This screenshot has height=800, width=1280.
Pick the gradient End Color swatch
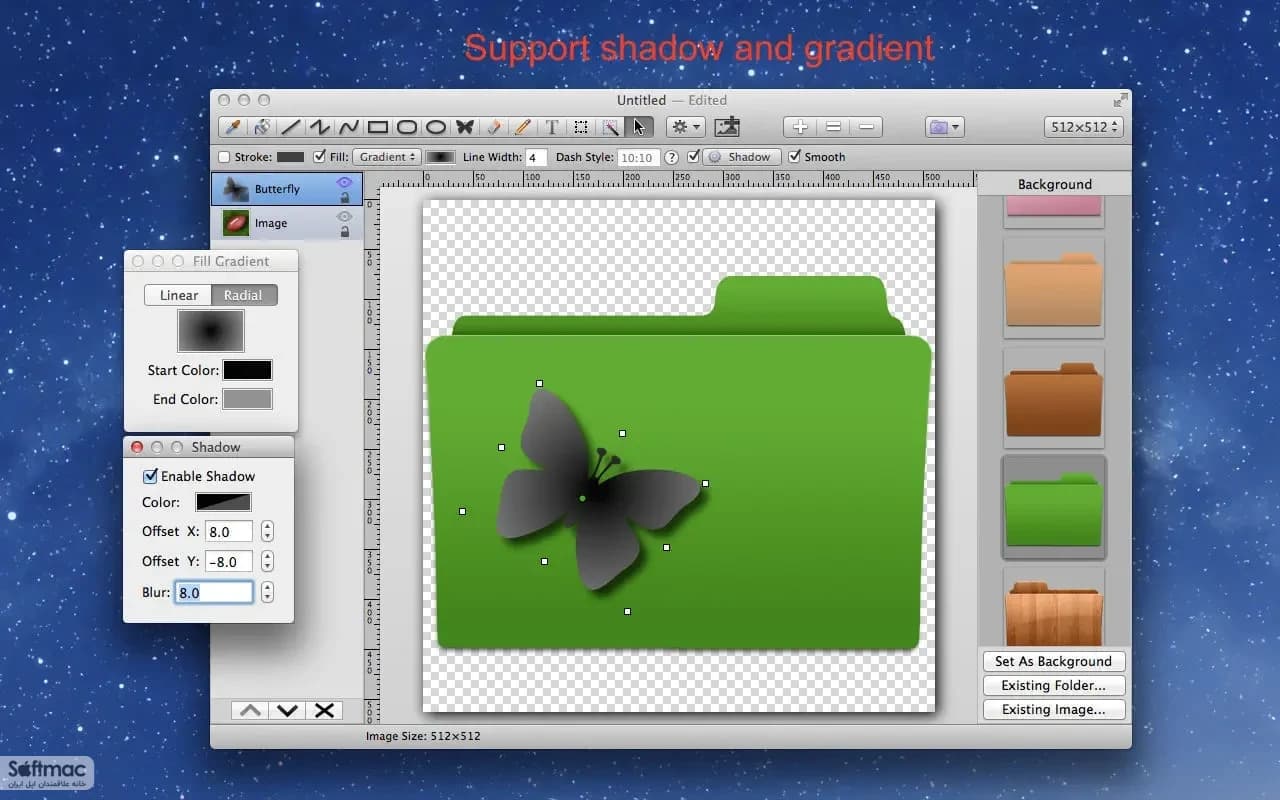[247, 399]
